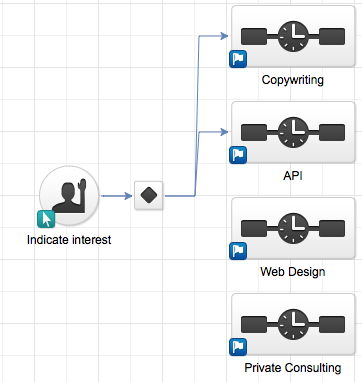This screenshot has width=362, height=382.
Task: Select the 'Copywriting' label text
Action: [293, 80]
